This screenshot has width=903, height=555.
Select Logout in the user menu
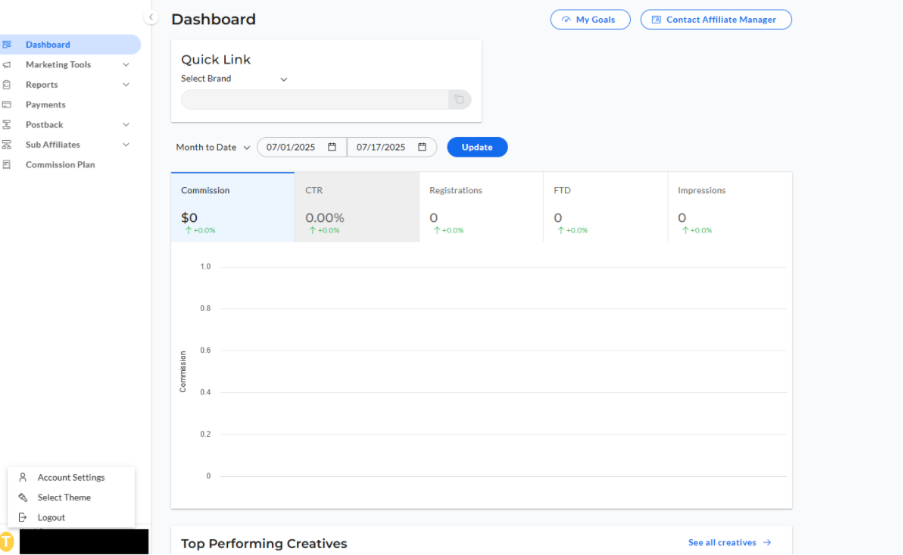(51, 518)
